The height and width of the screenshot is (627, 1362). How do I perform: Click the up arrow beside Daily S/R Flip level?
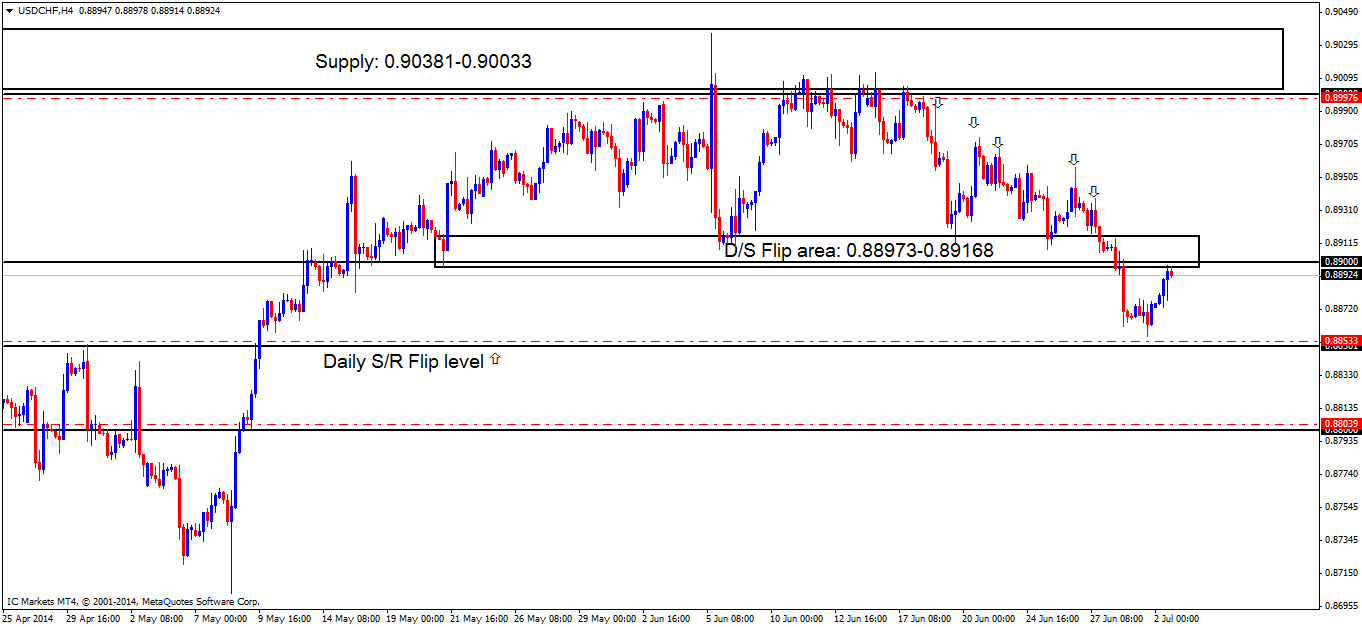[x=494, y=358]
